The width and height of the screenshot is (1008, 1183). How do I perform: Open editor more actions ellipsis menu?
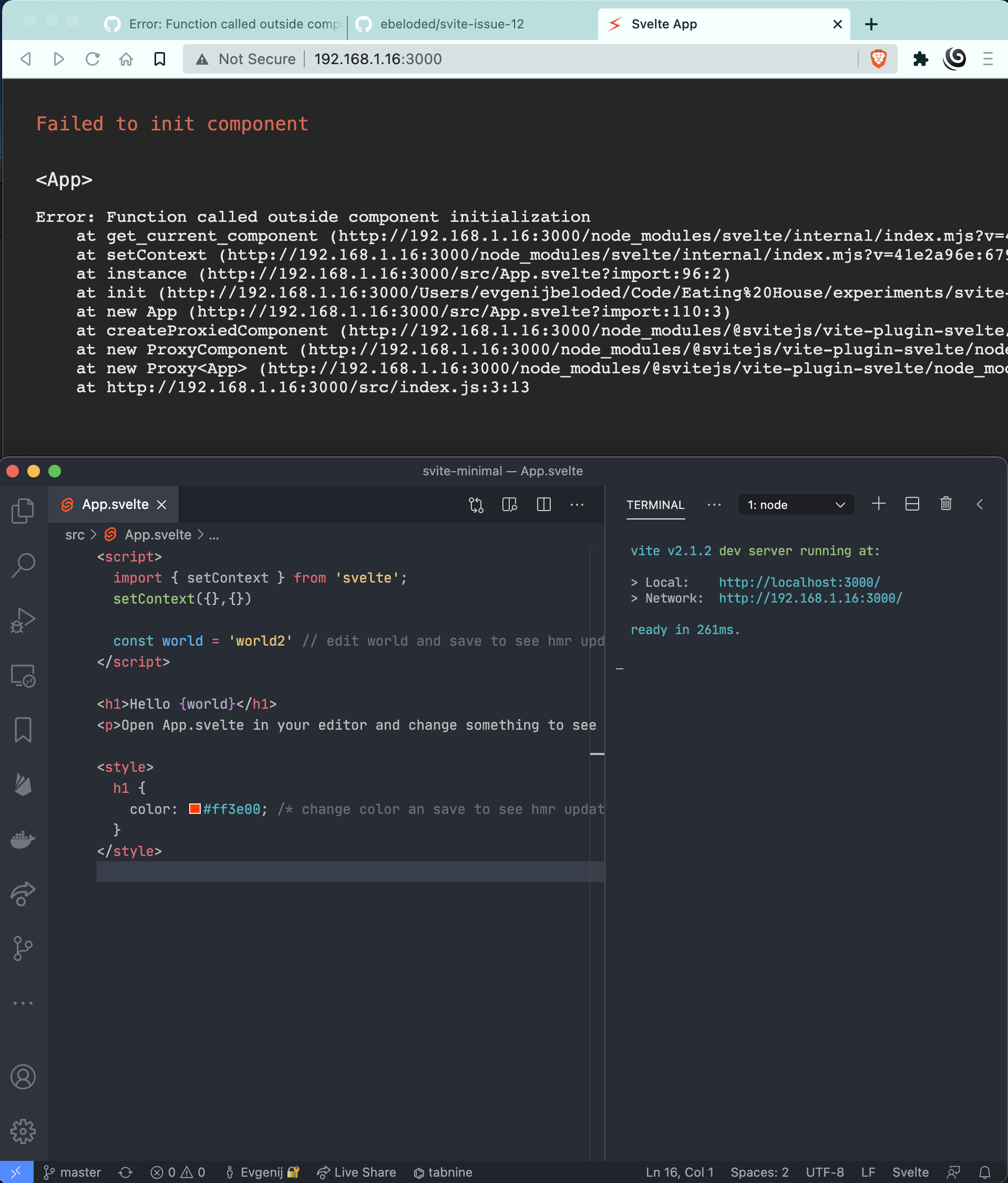(577, 505)
